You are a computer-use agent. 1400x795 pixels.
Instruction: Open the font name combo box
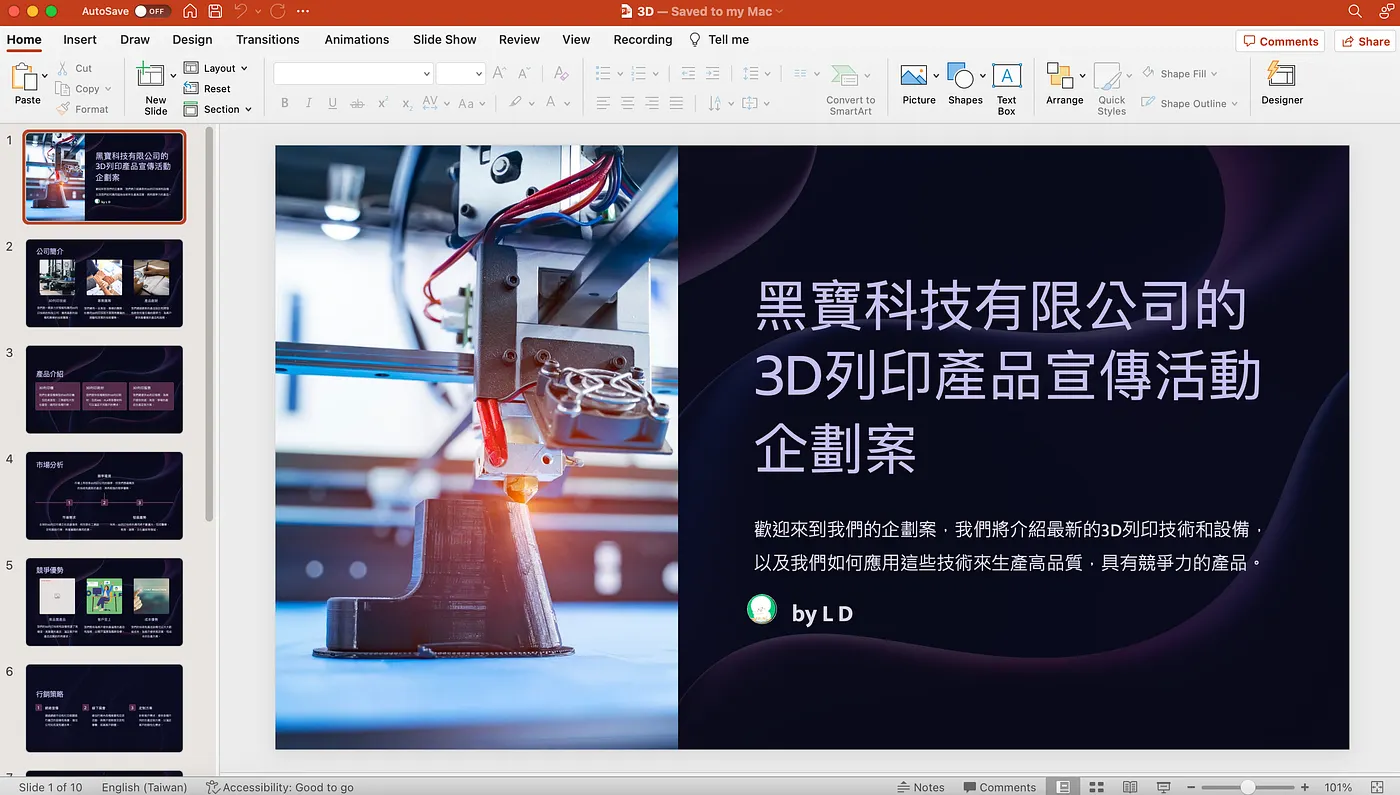click(353, 73)
